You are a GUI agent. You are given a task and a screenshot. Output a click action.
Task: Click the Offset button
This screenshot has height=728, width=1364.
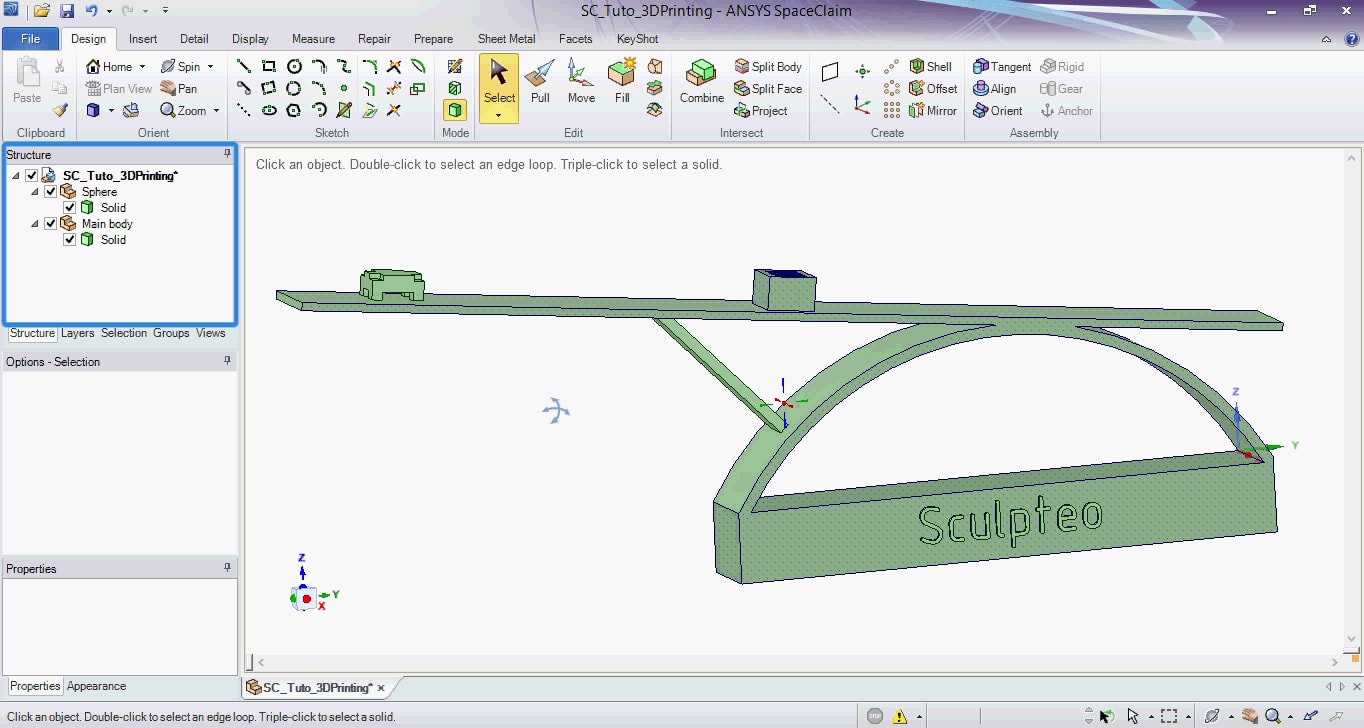coord(933,89)
